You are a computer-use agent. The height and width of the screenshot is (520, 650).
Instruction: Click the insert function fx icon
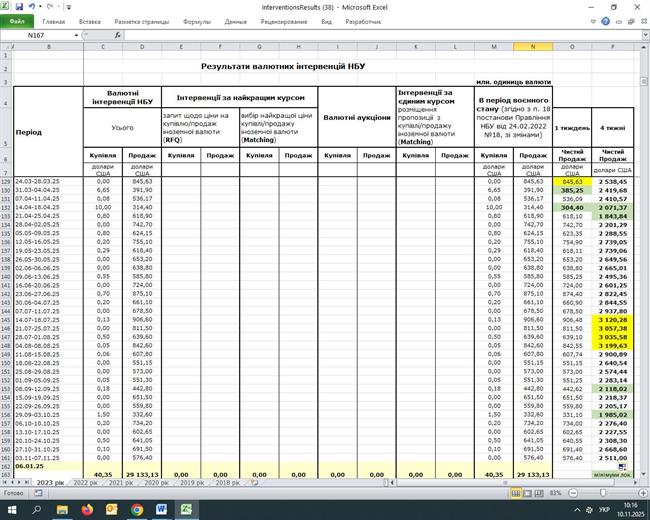point(119,35)
